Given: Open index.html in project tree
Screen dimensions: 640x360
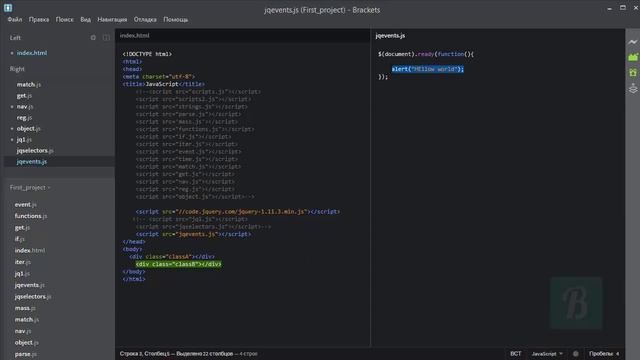Looking at the screenshot, I should coord(30,250).
